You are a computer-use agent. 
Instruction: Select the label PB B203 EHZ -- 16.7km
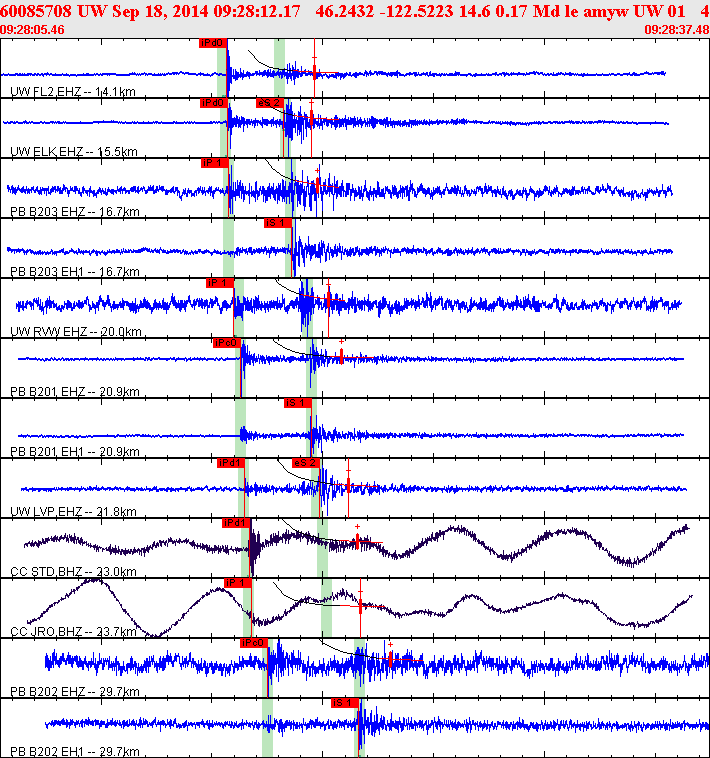pyautogui.click(x=74, y=211)
